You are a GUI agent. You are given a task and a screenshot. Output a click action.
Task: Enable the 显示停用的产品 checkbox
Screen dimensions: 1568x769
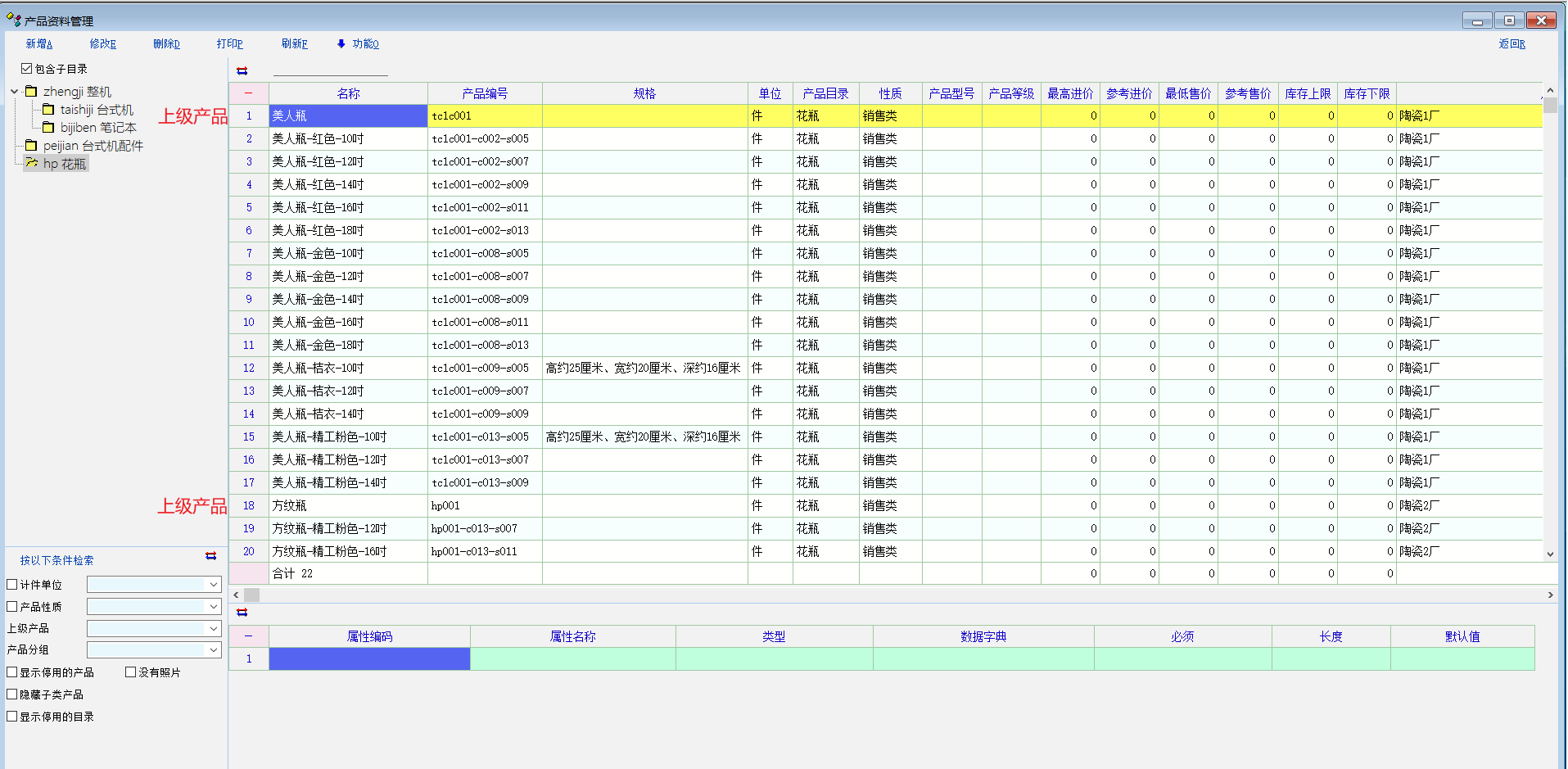[x=12, y=672]
